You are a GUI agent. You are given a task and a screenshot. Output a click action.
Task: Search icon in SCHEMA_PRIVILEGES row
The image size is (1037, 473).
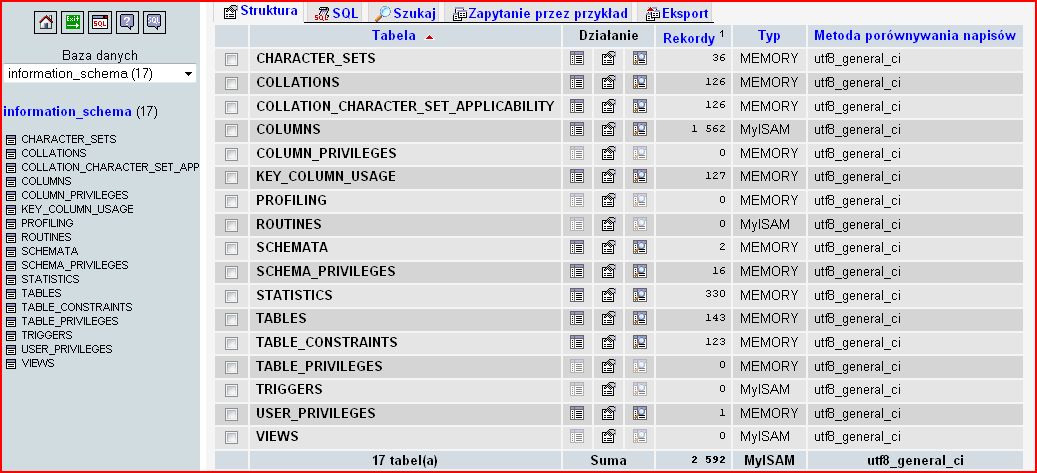pyautogui.click(x=640, y=271)
